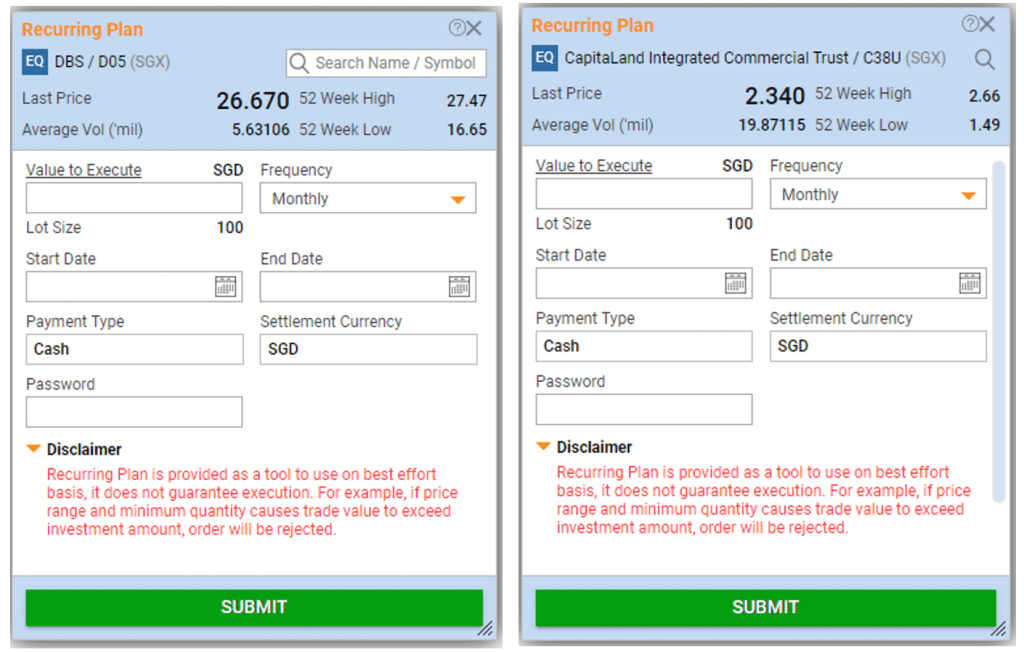
Task: Open Start Date calendar in CapitaLand panel
Action: pos(736,283)
